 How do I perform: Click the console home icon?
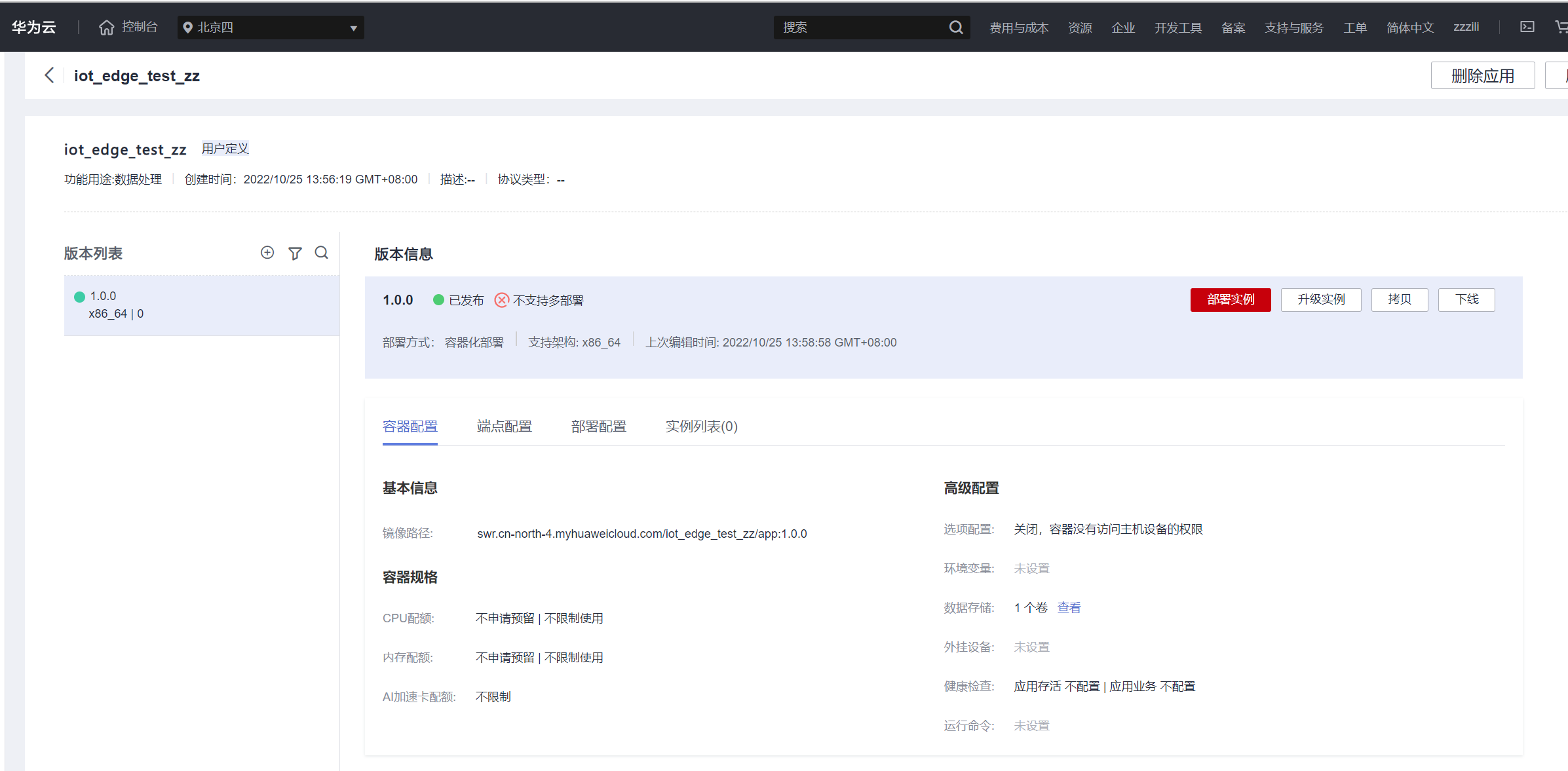click(106, 28)
